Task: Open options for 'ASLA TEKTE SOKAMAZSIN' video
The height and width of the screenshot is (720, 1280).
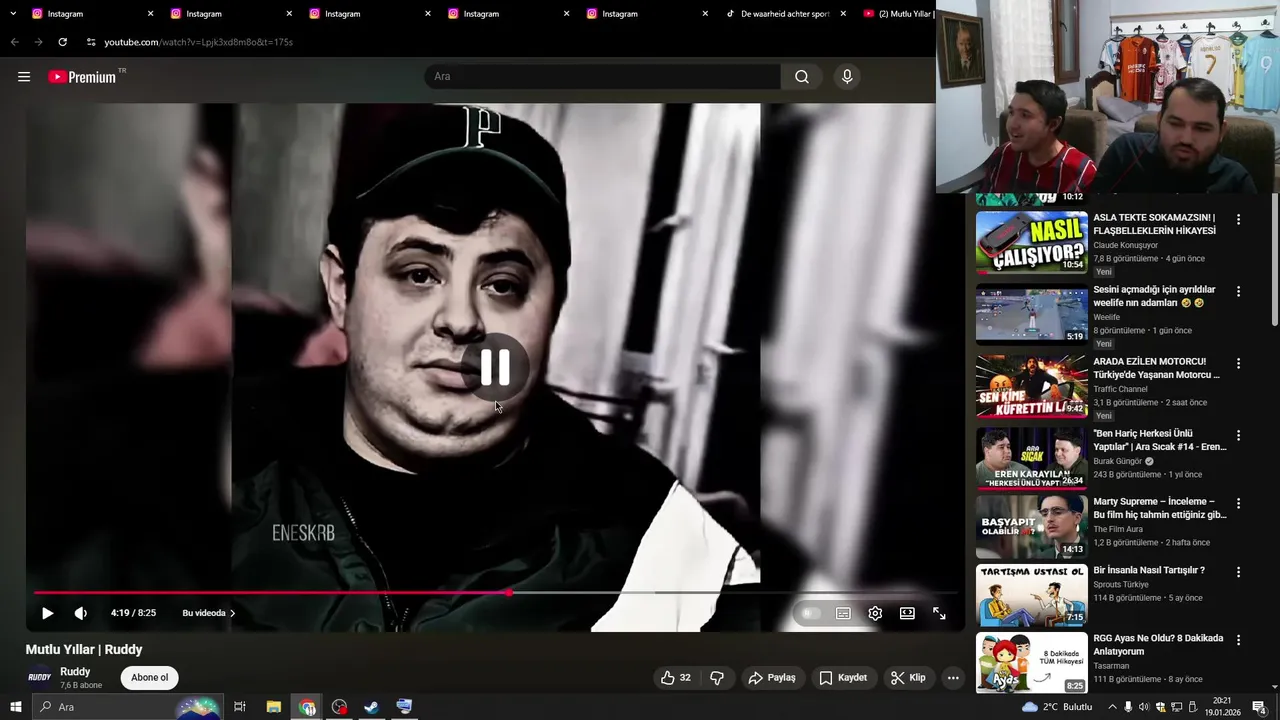Action: 1238,219
